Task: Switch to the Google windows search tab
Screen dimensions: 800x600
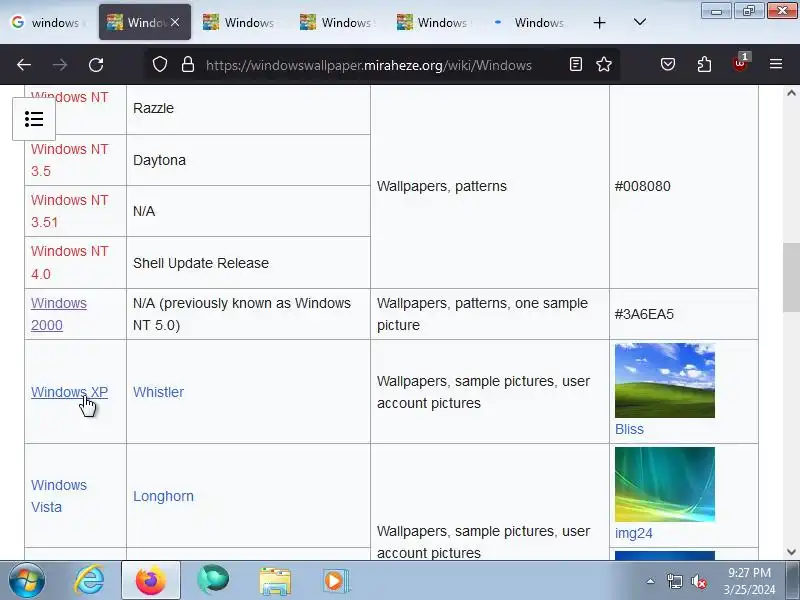Action: click(47, 22)
